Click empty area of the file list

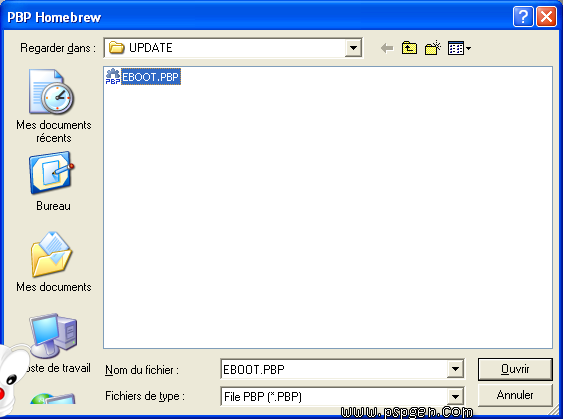pos(327,215)
